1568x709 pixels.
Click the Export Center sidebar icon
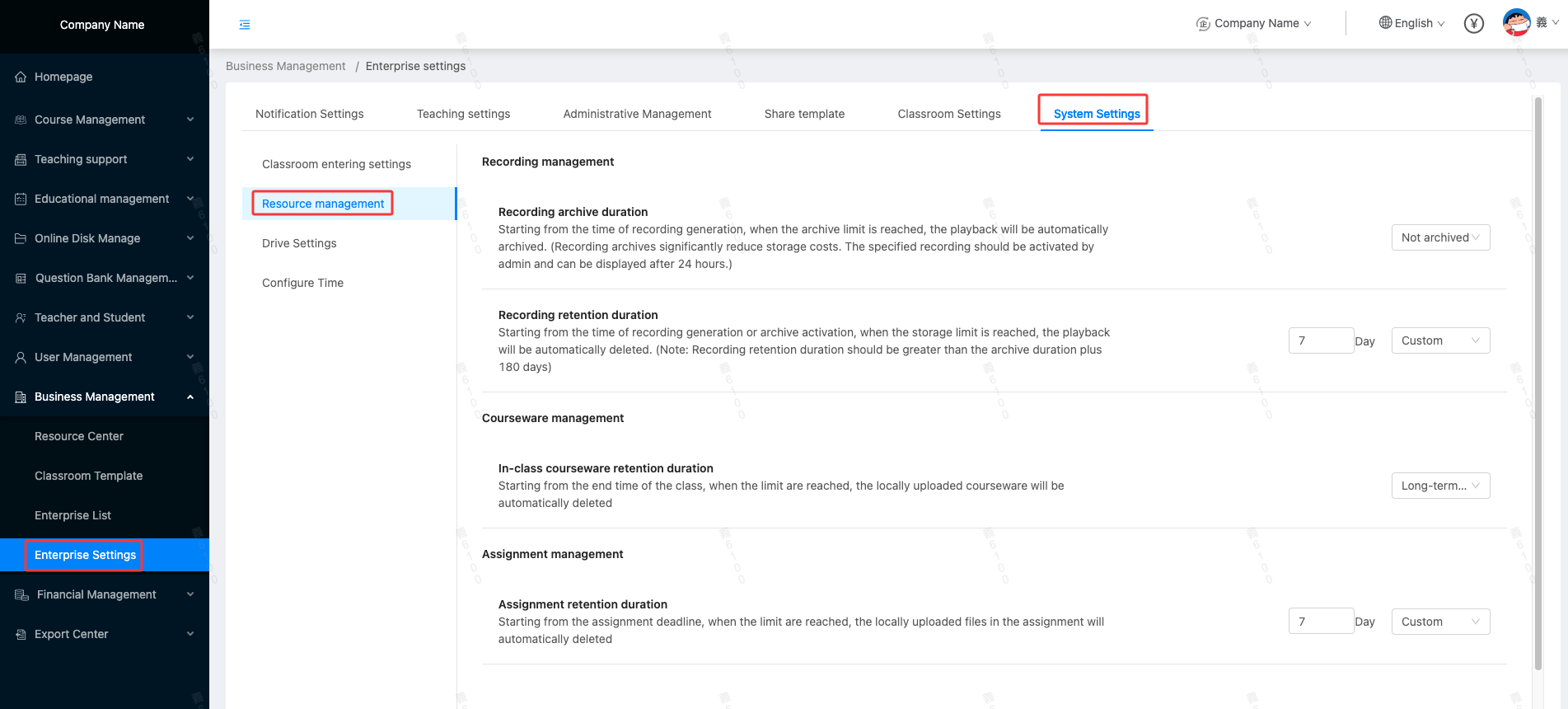21,635
